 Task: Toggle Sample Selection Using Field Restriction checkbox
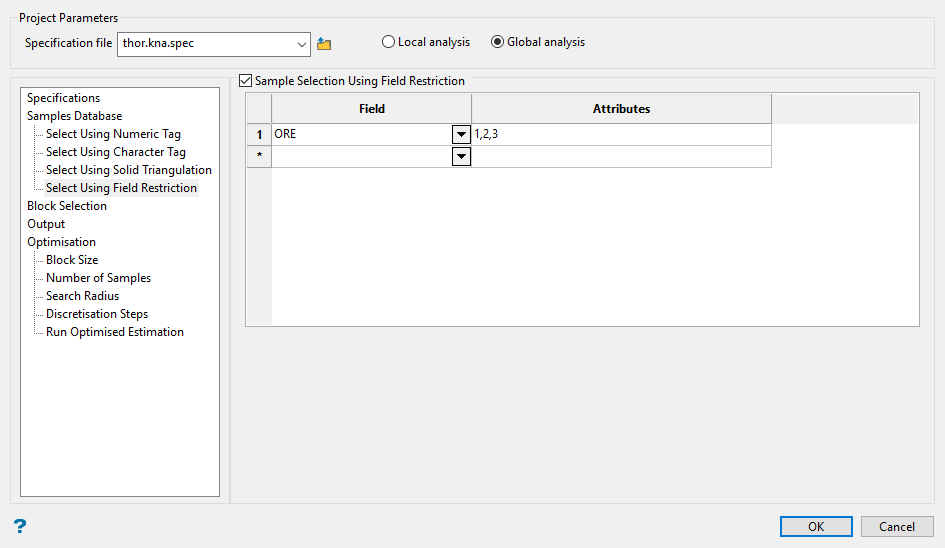246,81
